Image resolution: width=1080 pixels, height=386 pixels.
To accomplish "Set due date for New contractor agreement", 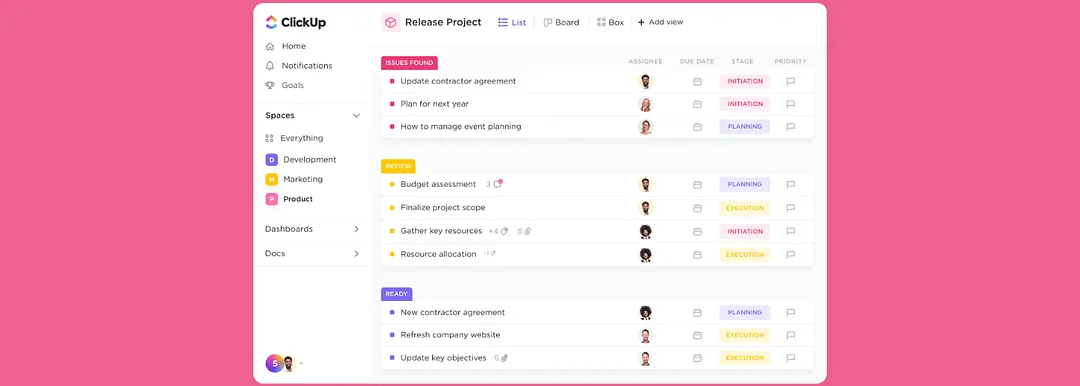I will click(x=697, y=312).
